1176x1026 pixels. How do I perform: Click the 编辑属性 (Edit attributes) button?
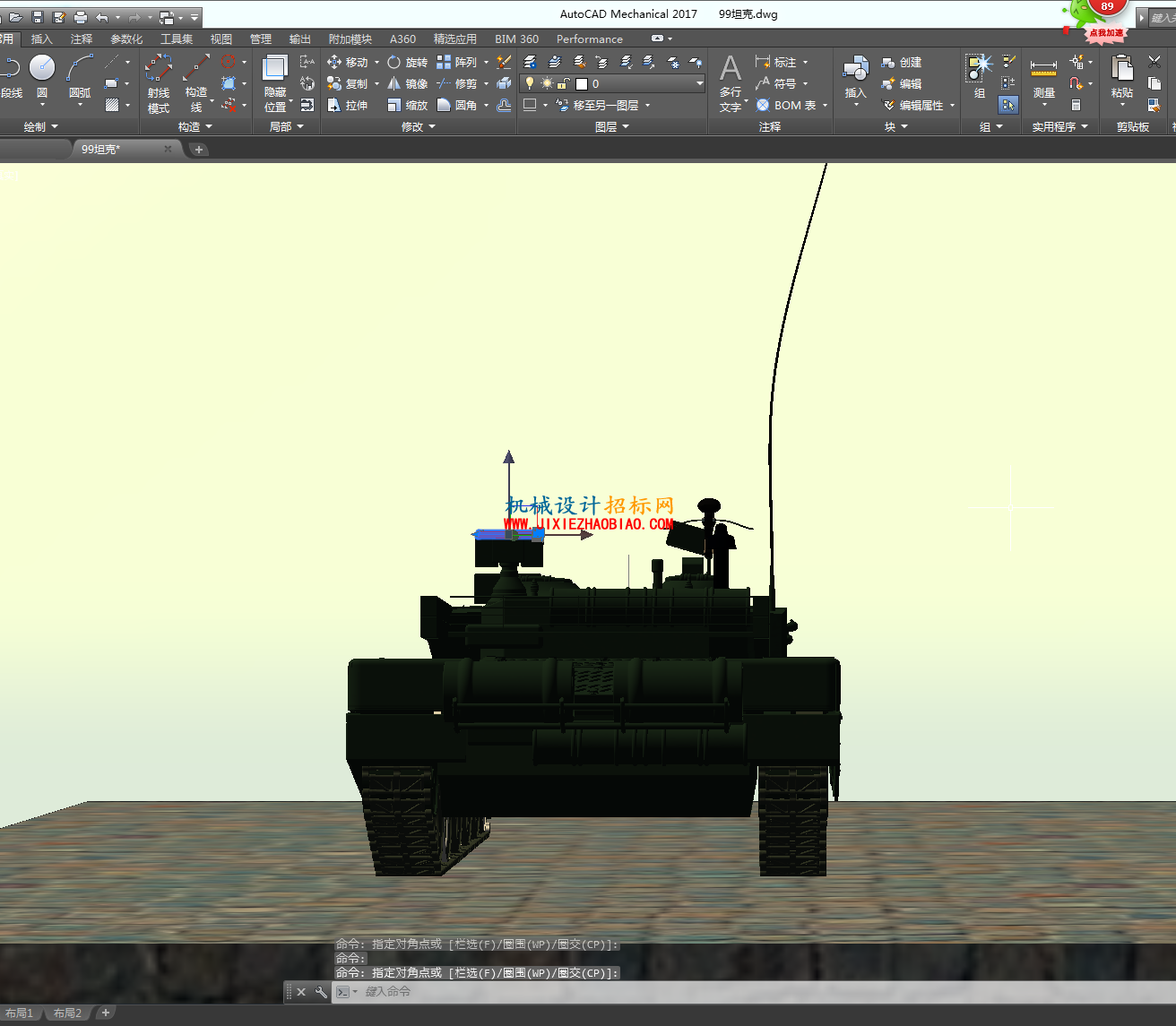[x=912, y=105]
